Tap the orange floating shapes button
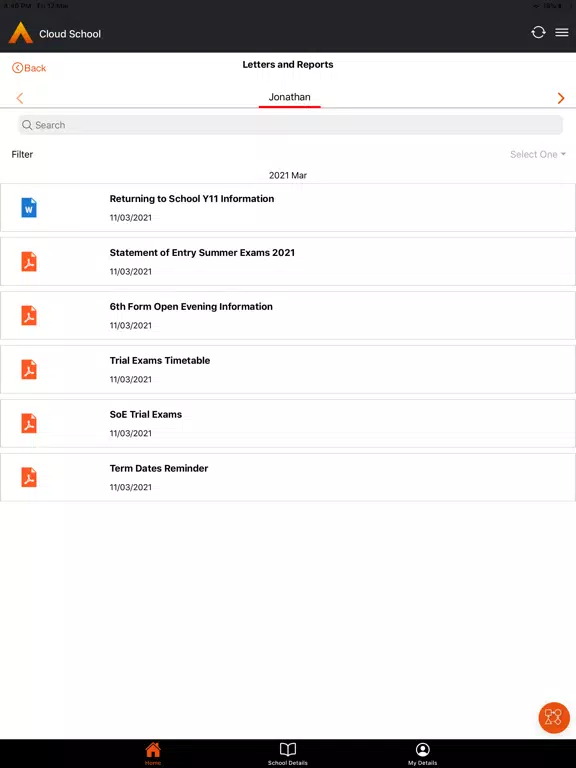Image resolution: width=576 pixels, height=768 pixels. pos(554,718)
